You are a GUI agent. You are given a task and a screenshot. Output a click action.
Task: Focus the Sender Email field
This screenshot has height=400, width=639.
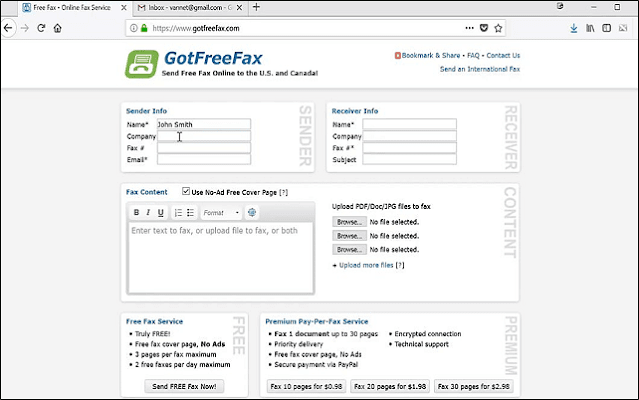pos(204,159)
